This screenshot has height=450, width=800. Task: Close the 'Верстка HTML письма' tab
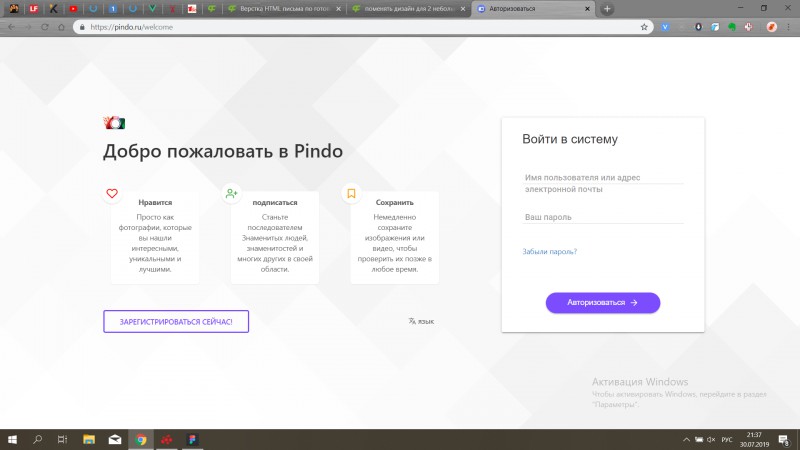[338, 9]
